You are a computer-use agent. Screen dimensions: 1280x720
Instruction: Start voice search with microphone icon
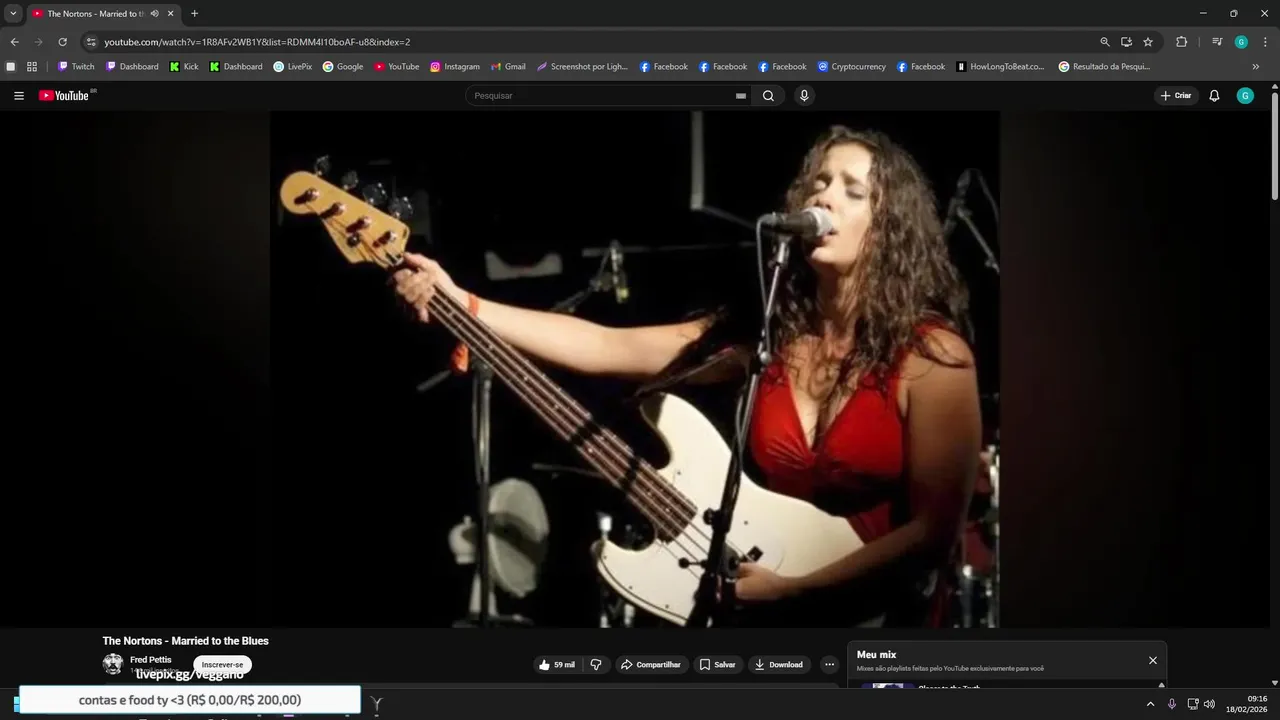point(804,96)
